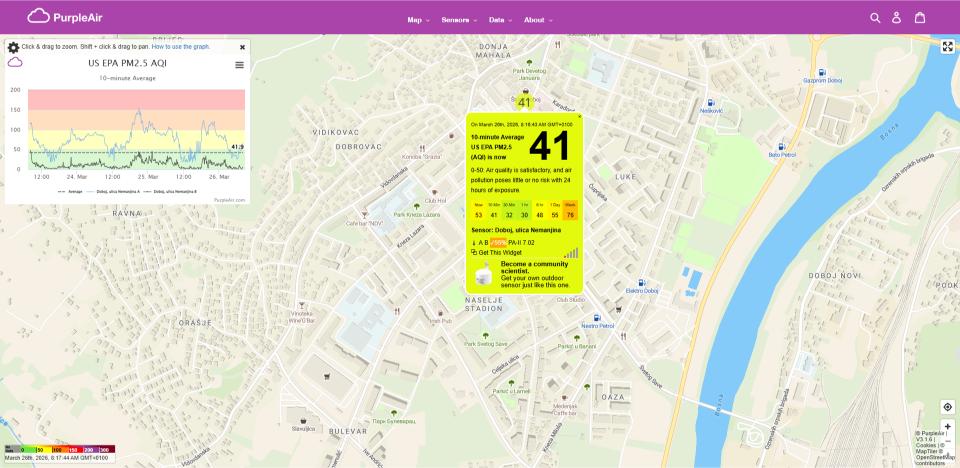Open graph settings gear
Screen dimensions: 960x468
pyautogui.click(x=13, y=47)
